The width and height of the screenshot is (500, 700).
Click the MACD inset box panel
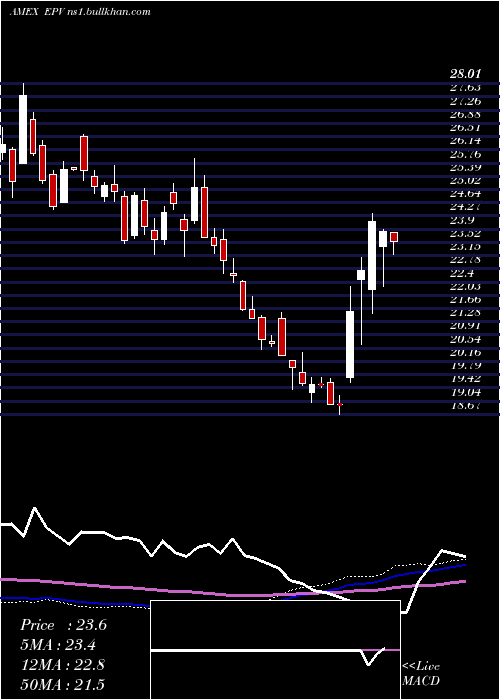coord(275,650)
